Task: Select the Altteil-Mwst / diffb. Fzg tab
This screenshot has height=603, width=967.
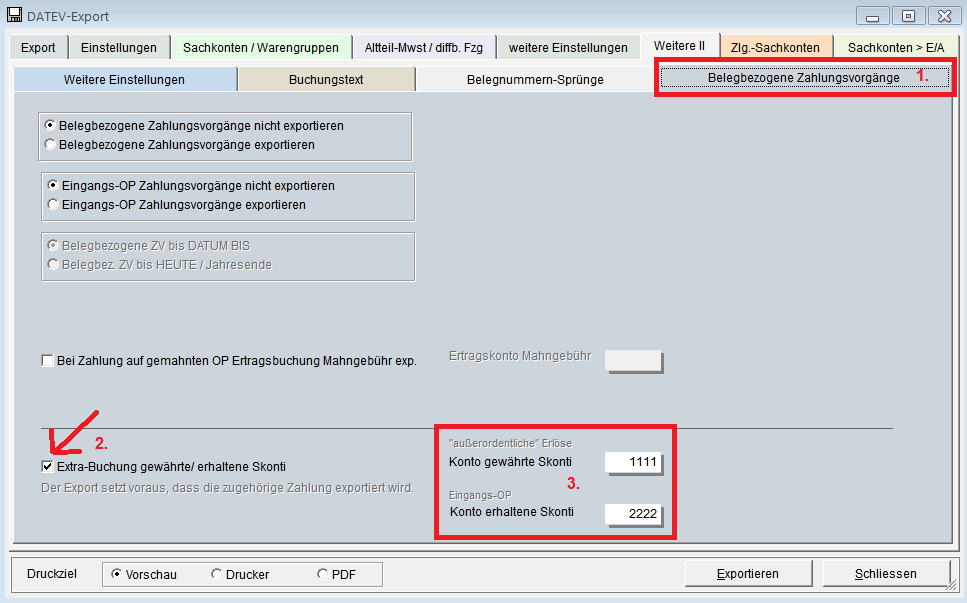Action: 424,47
